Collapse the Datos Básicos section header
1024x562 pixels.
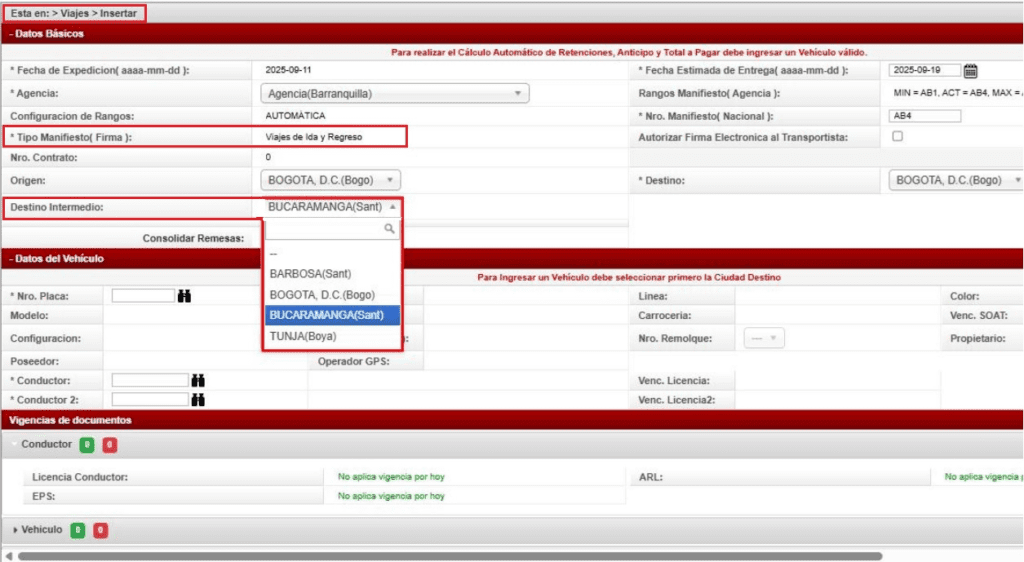coord(48,33)
